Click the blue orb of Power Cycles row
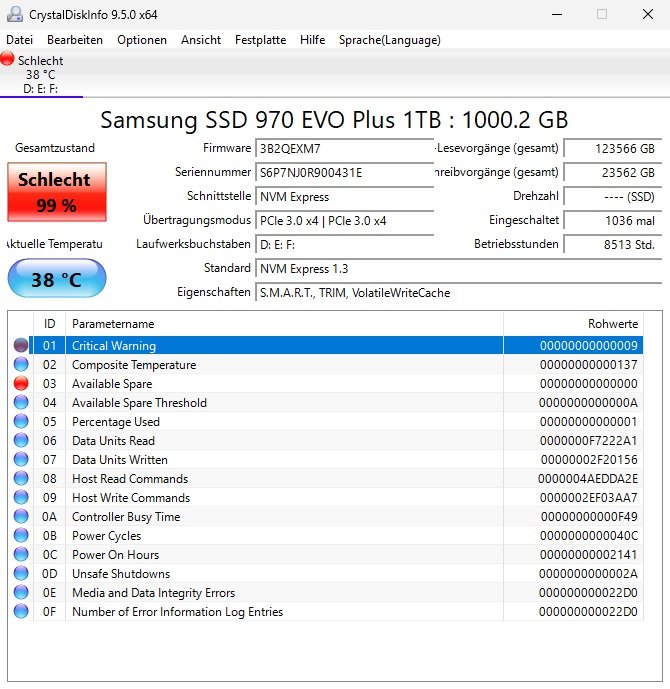This screenshot has width=670, height=689. (21, 535)
